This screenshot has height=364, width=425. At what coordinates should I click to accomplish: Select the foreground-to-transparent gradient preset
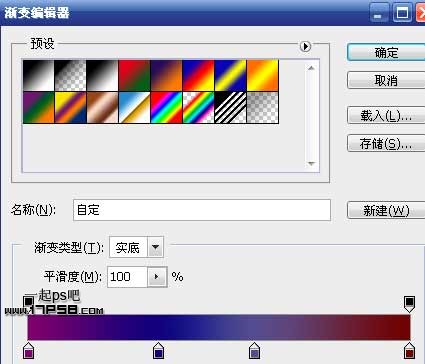[x=70, y=75]
